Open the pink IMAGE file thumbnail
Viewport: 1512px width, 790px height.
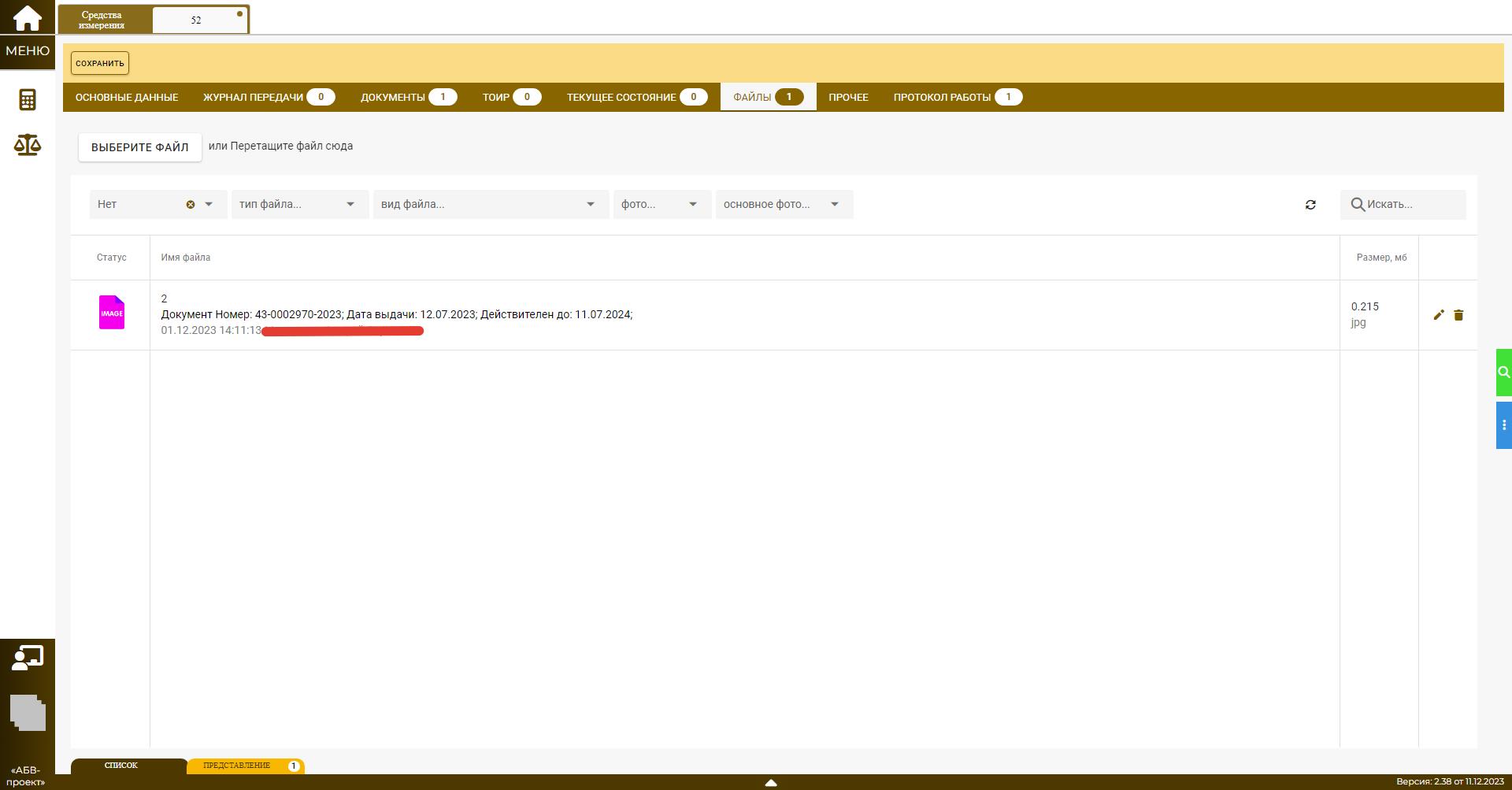coord(112,313)
